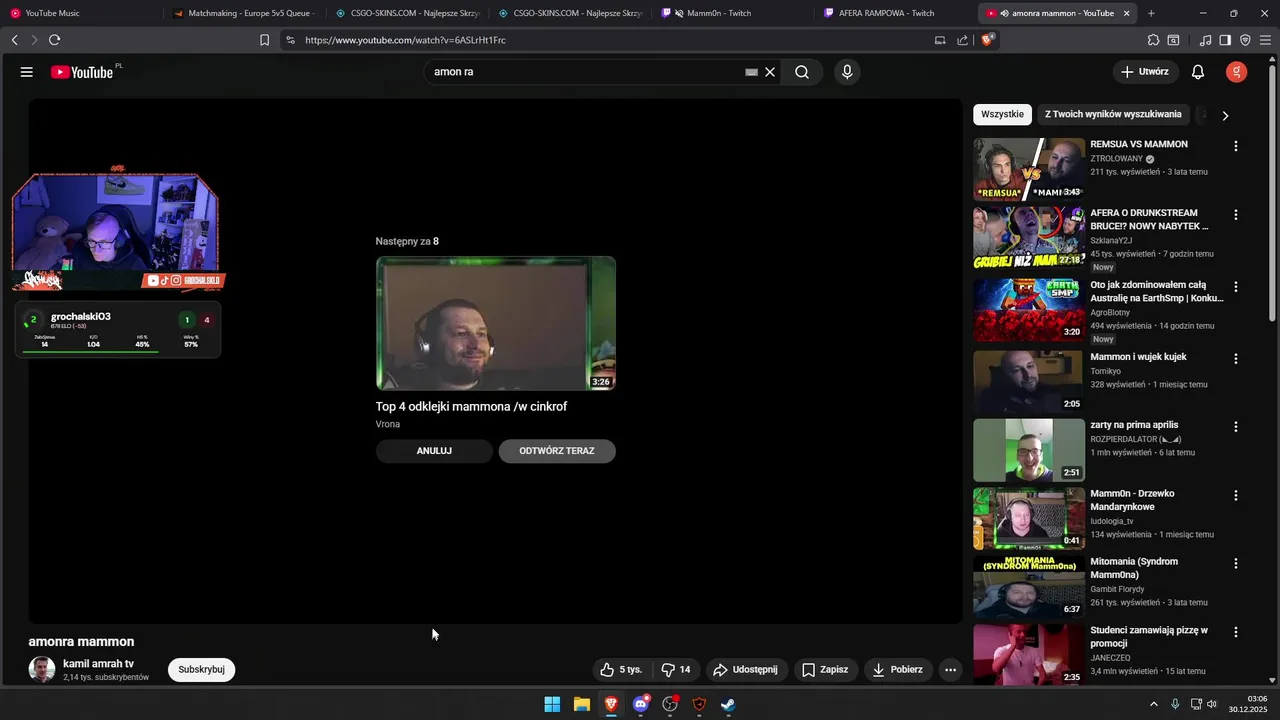Open more actions for the video
The image size is (1280, 720).
[x=950, y=669]
